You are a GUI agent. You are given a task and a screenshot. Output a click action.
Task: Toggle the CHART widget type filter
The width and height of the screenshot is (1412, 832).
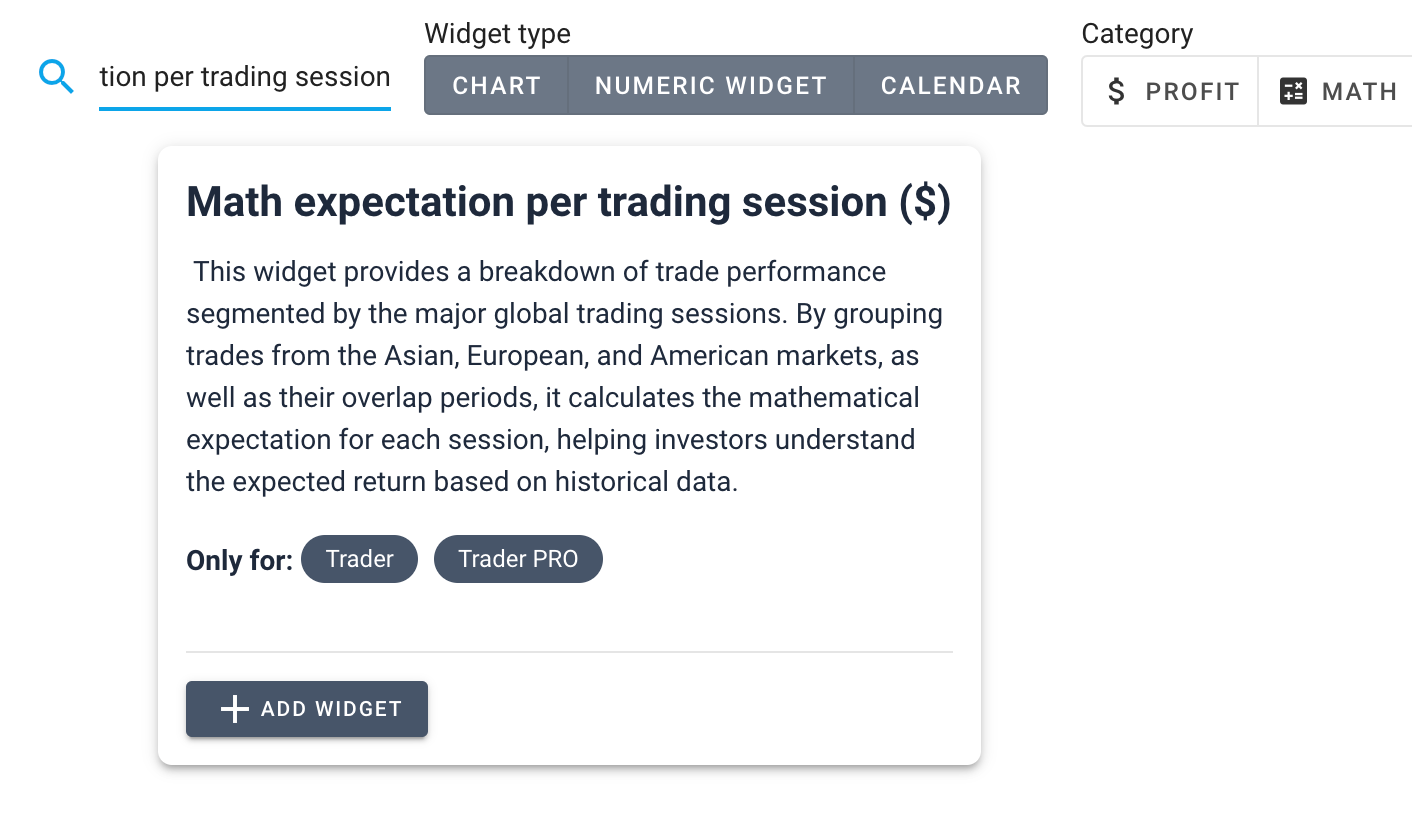coord(496,85)
